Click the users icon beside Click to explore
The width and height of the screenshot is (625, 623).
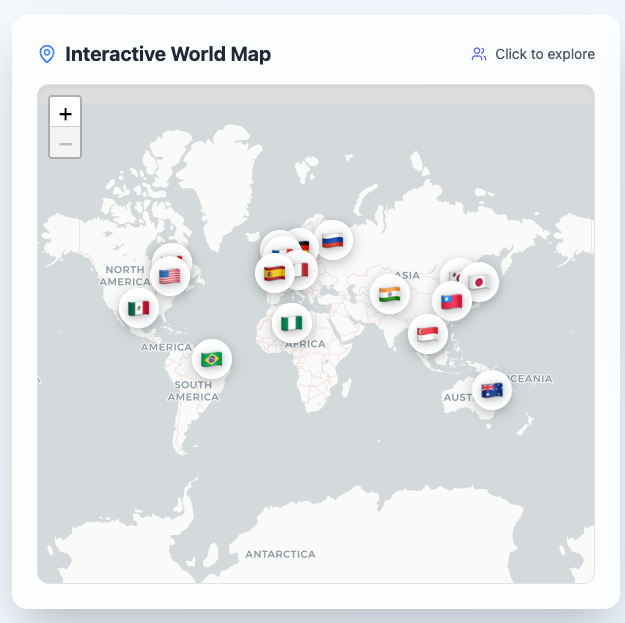[479, 54]
